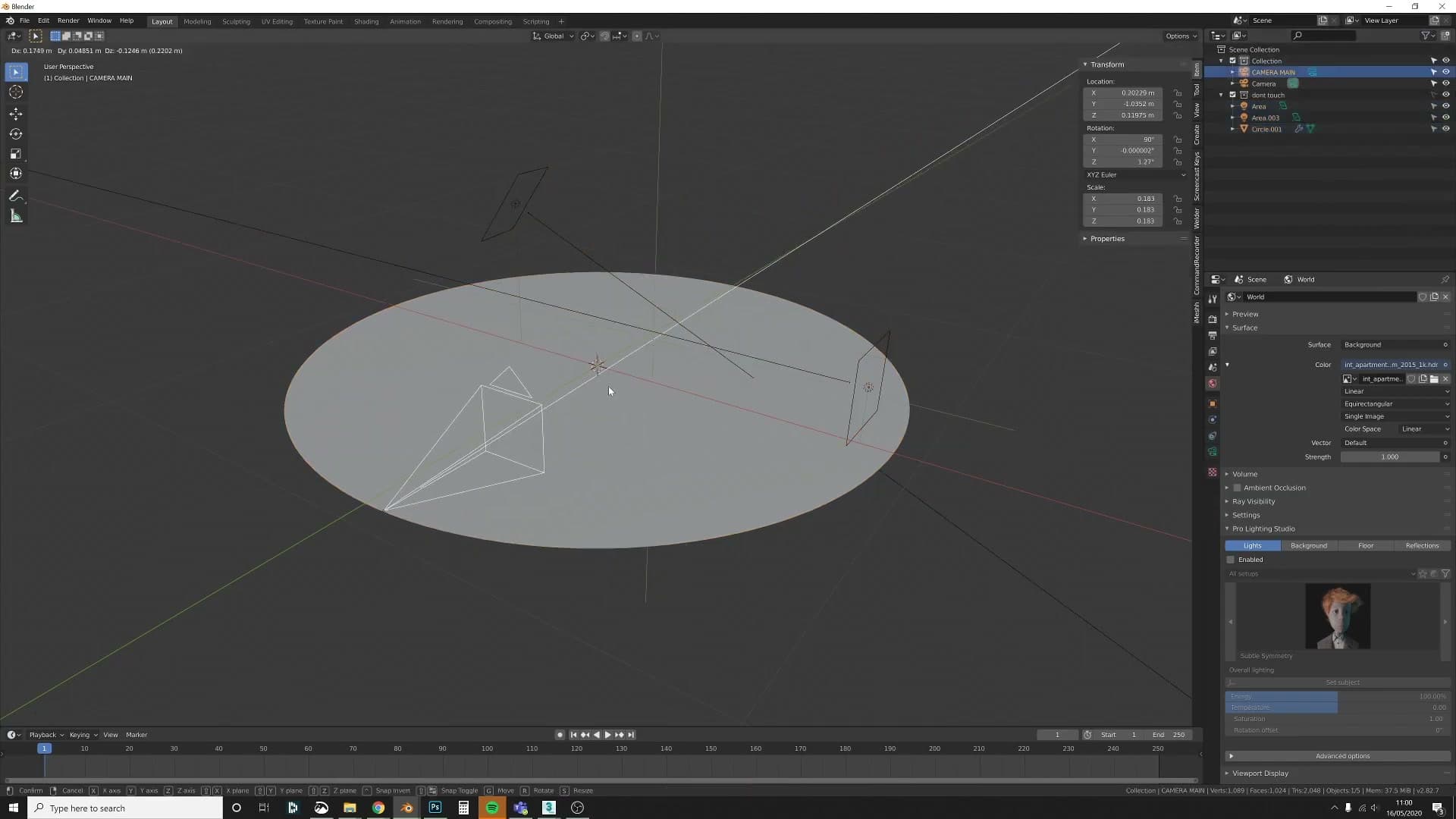Expand the Ray Visibility panel

1254,501
